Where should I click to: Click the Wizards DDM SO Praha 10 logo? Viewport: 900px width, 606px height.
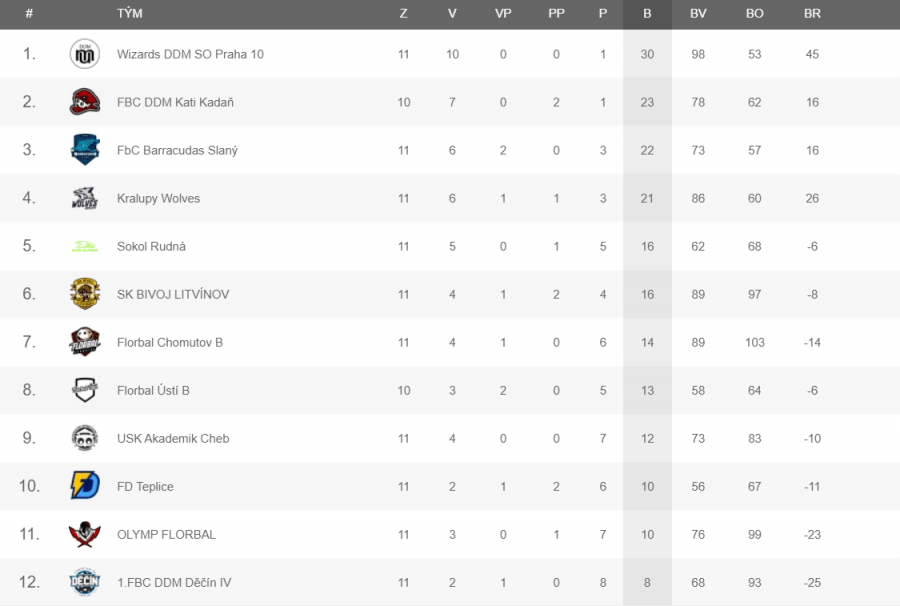click(x=84, y=54)
